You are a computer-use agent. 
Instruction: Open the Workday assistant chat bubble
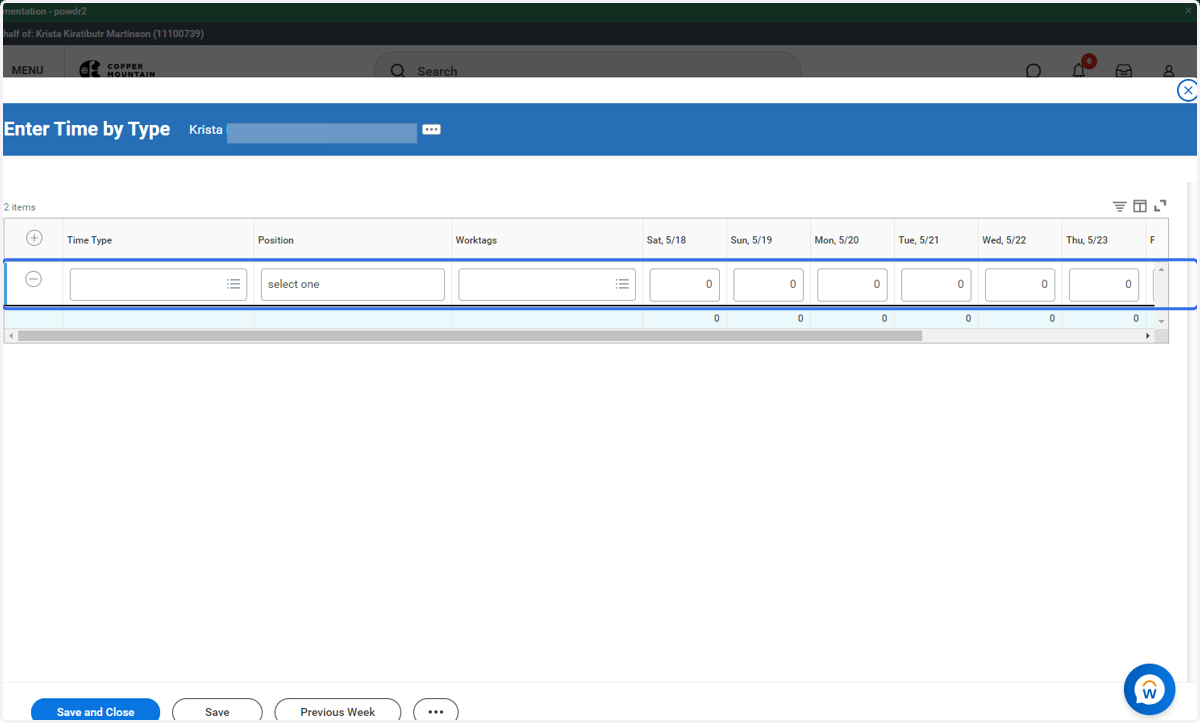pyautogui.click(x=1149, y=689)
